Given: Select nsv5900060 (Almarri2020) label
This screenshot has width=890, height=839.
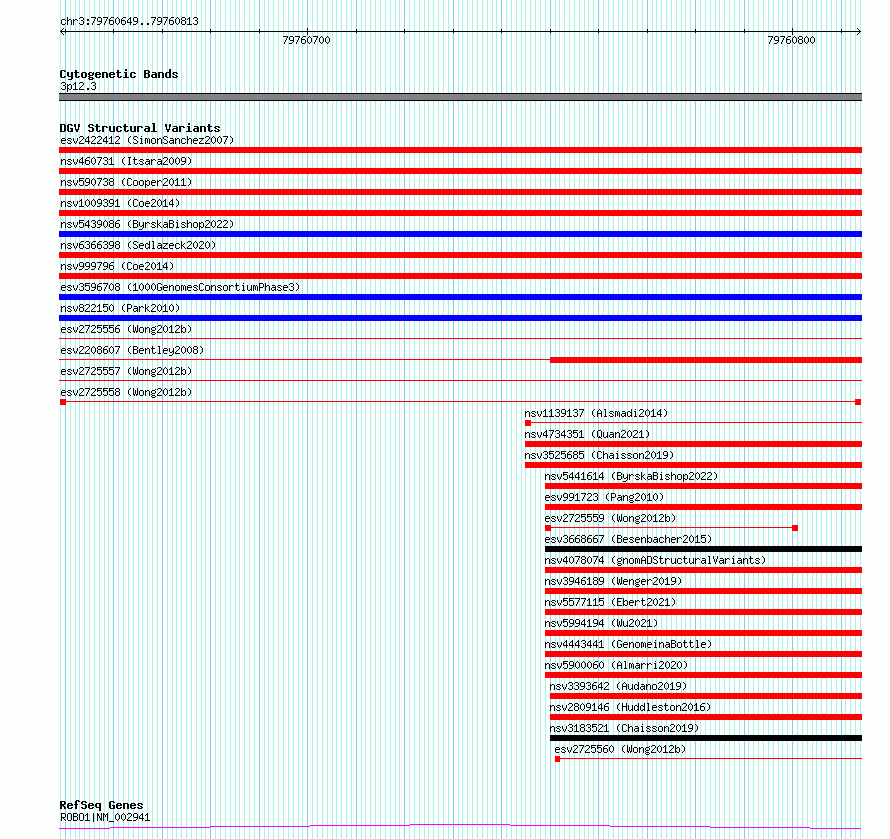Looking at the screenshot, I should click(616, 665).
